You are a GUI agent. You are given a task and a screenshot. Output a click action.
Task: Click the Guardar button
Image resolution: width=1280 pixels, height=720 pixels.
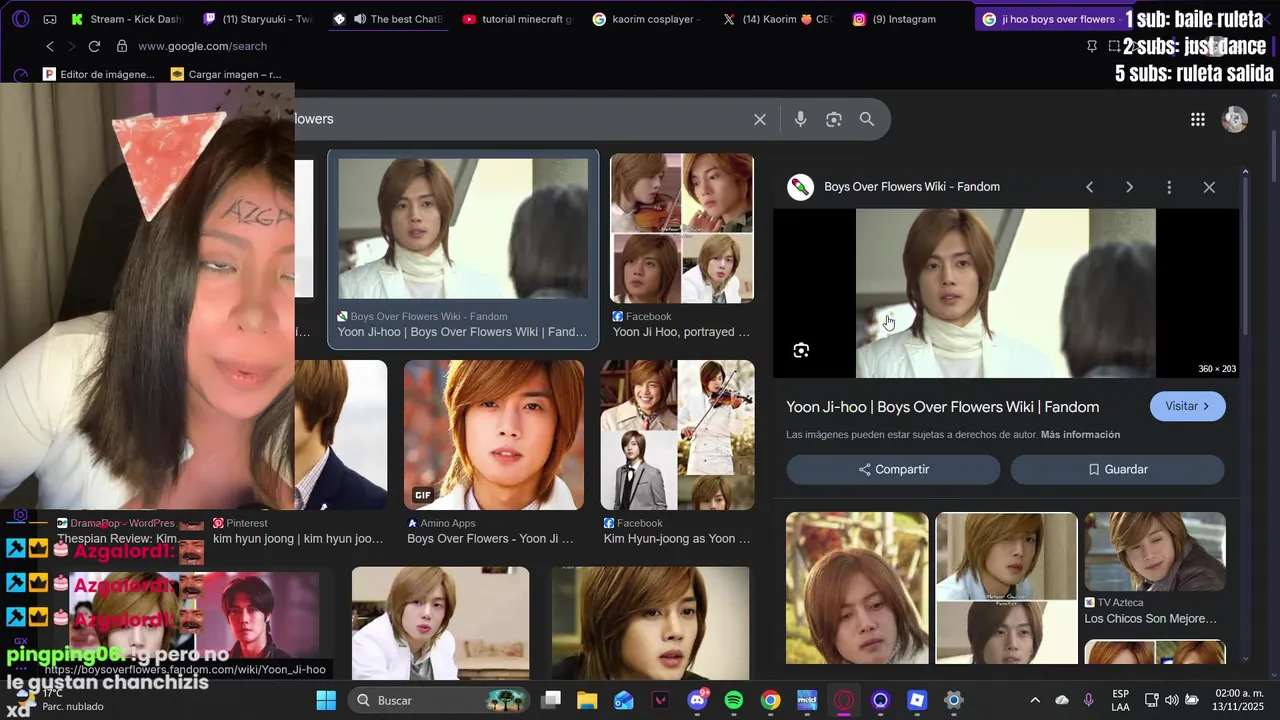[x=1117, y=469]
